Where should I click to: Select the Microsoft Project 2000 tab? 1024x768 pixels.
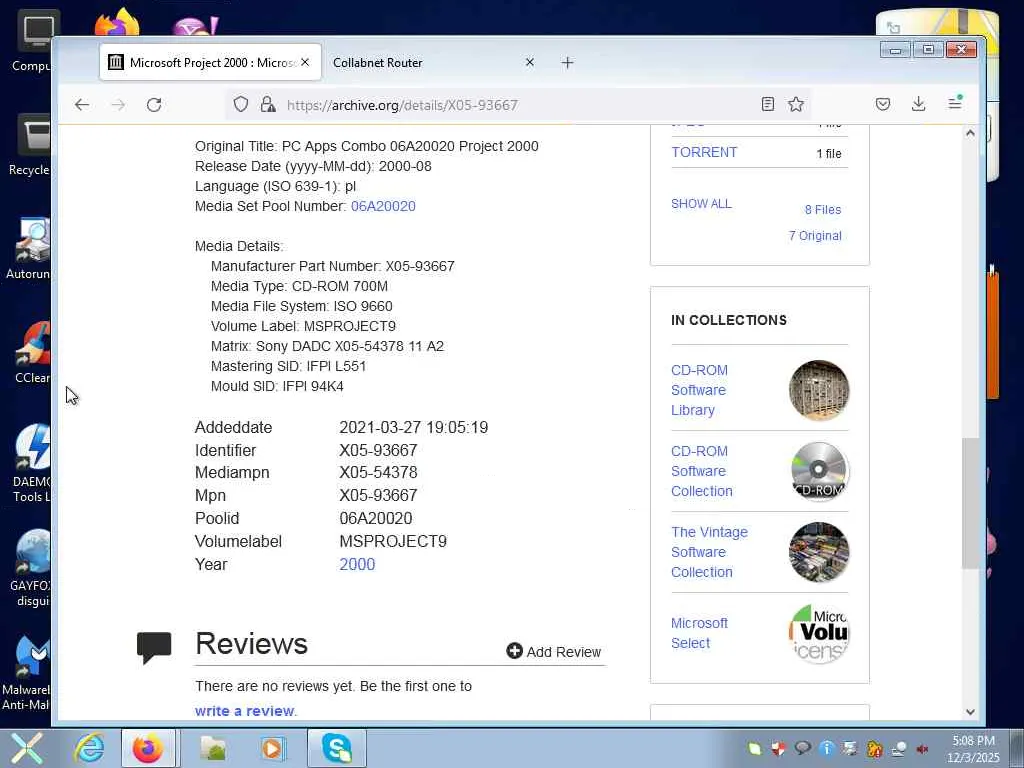point(210,63)
